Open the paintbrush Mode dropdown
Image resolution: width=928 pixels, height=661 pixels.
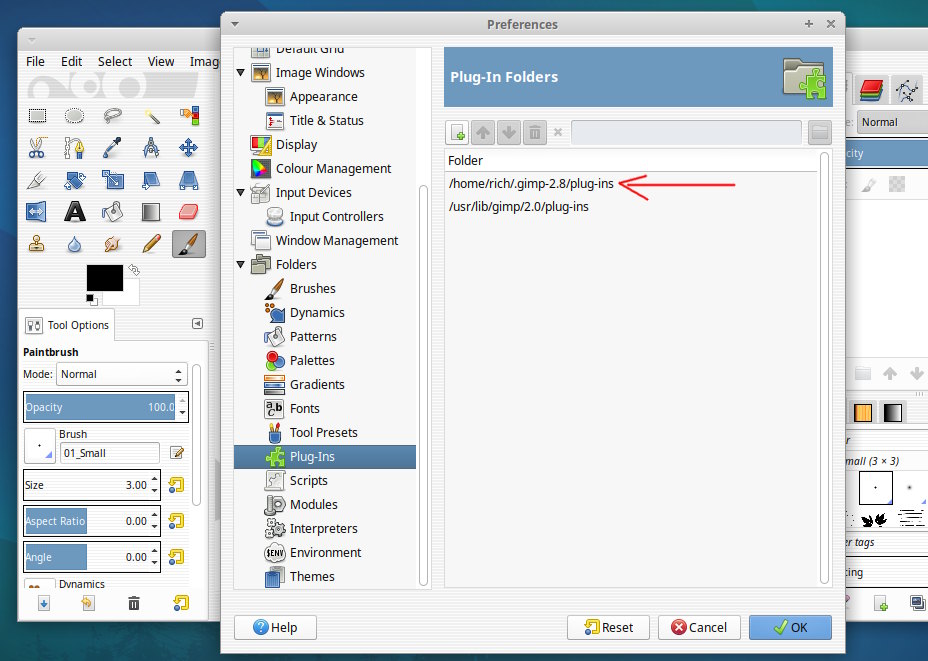click(x=122, y=374)
